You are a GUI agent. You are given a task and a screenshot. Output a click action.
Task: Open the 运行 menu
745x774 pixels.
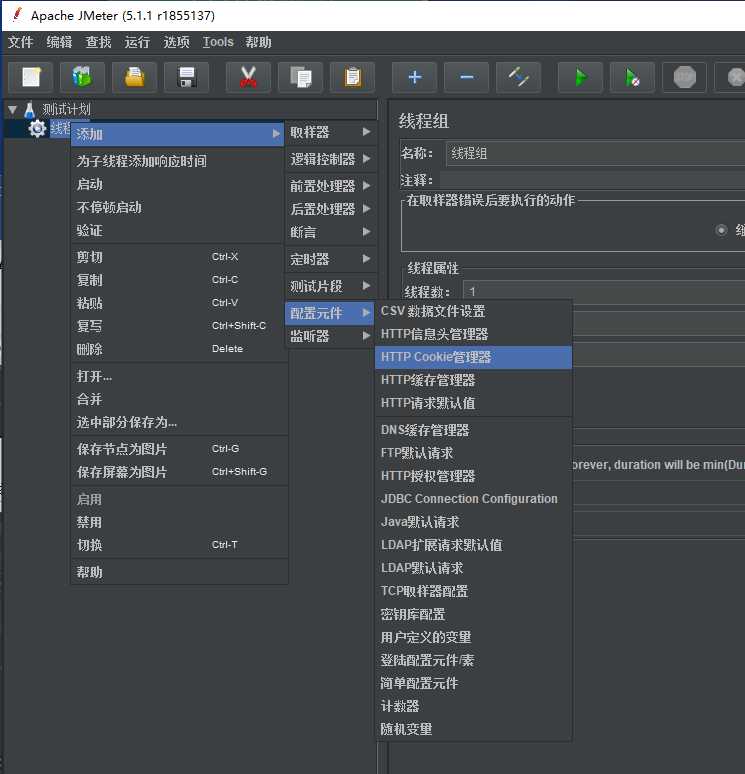point(137,42)
